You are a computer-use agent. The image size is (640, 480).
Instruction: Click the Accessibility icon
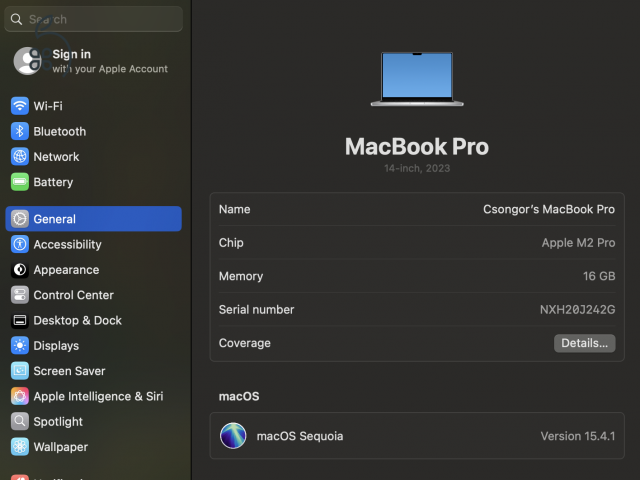pos(20,244)
